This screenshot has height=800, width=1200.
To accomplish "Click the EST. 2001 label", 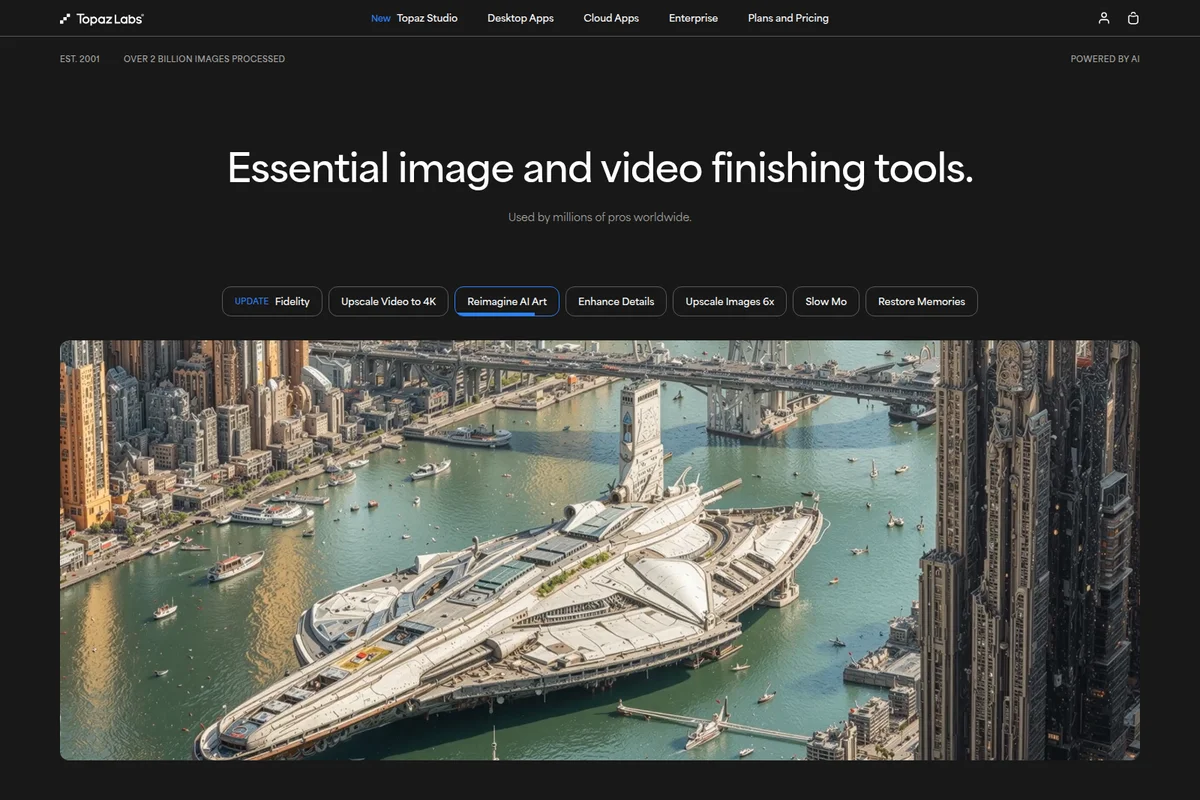I will click(80, 58).
